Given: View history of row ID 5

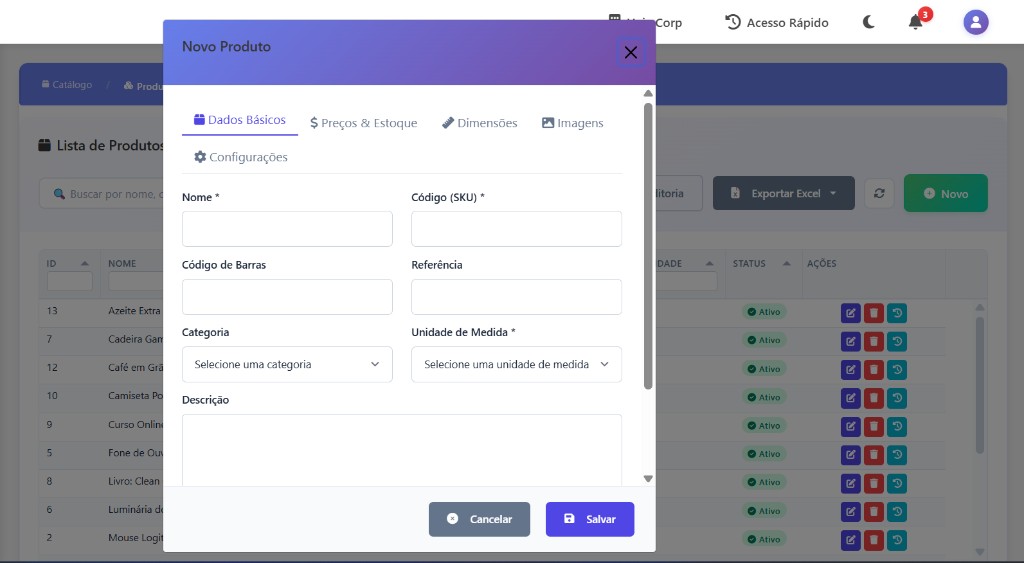Looking at the screenshot, I should click(897, 455).
